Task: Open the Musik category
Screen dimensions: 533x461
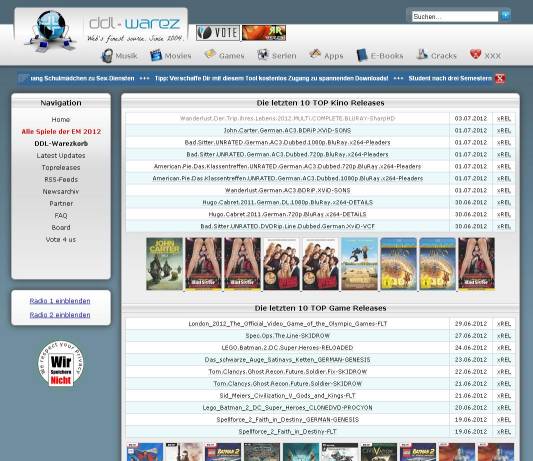Action: pyautogui.click(x=126, y=56)
